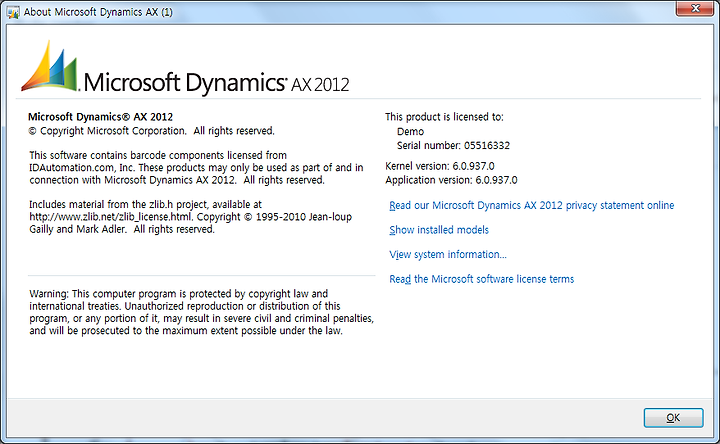Click the 'Gailly and Mark Adler' line
This screenshot has width=720, height=444.
pyautogui.click(x=122, y=229)
